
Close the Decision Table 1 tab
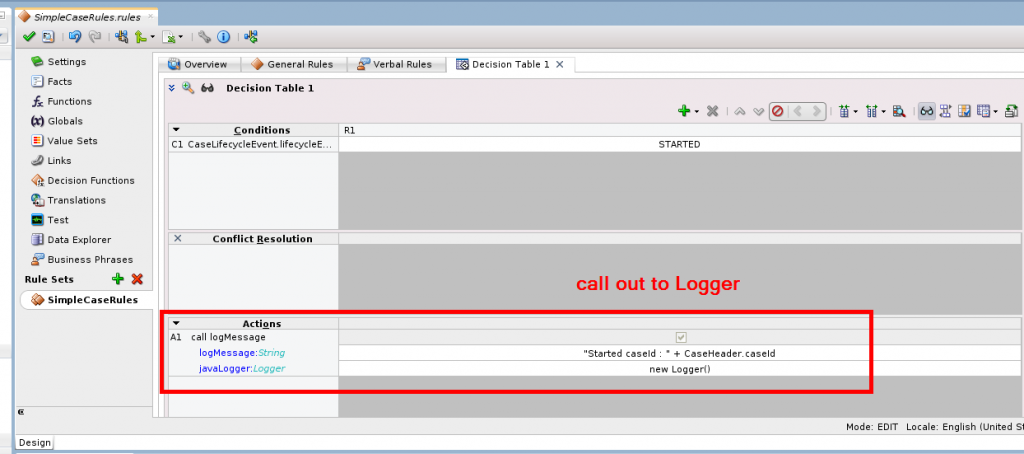(x=560, y=64)
